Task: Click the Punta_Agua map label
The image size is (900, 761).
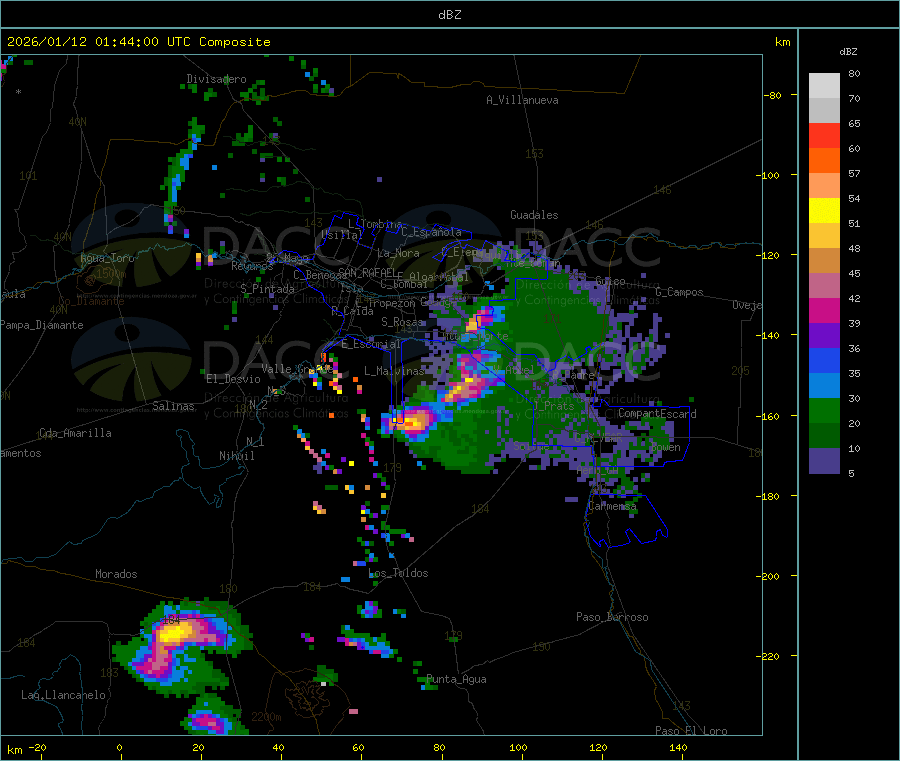Action: [x=456, y=679]
